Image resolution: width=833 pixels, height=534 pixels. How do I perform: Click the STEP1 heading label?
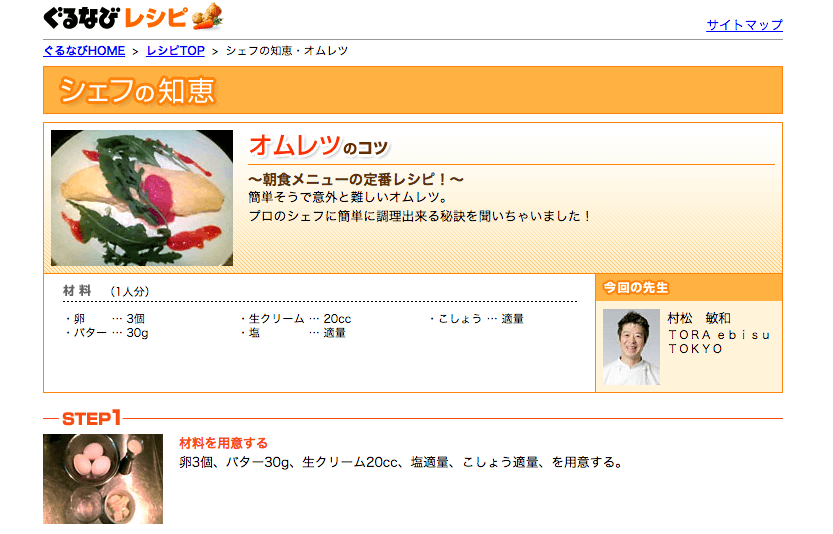click(91, 418)
